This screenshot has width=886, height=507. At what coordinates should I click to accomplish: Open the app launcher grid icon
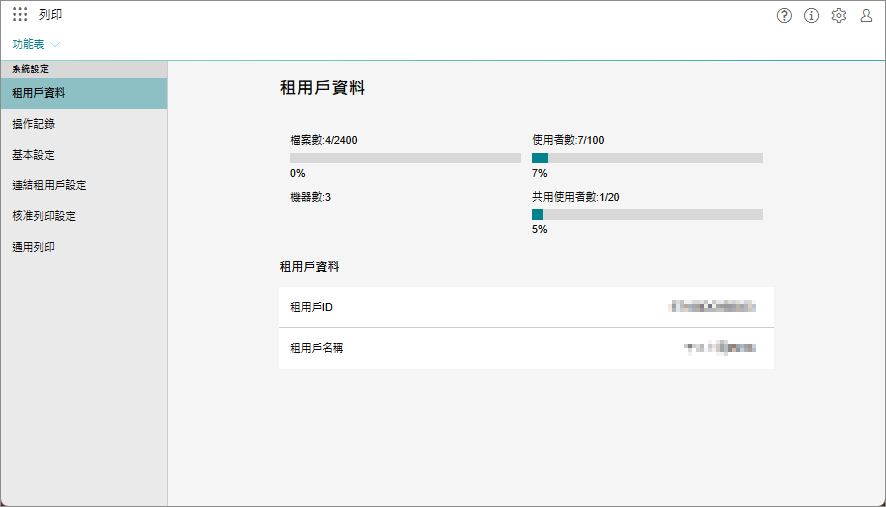click(x=20, y=15)
